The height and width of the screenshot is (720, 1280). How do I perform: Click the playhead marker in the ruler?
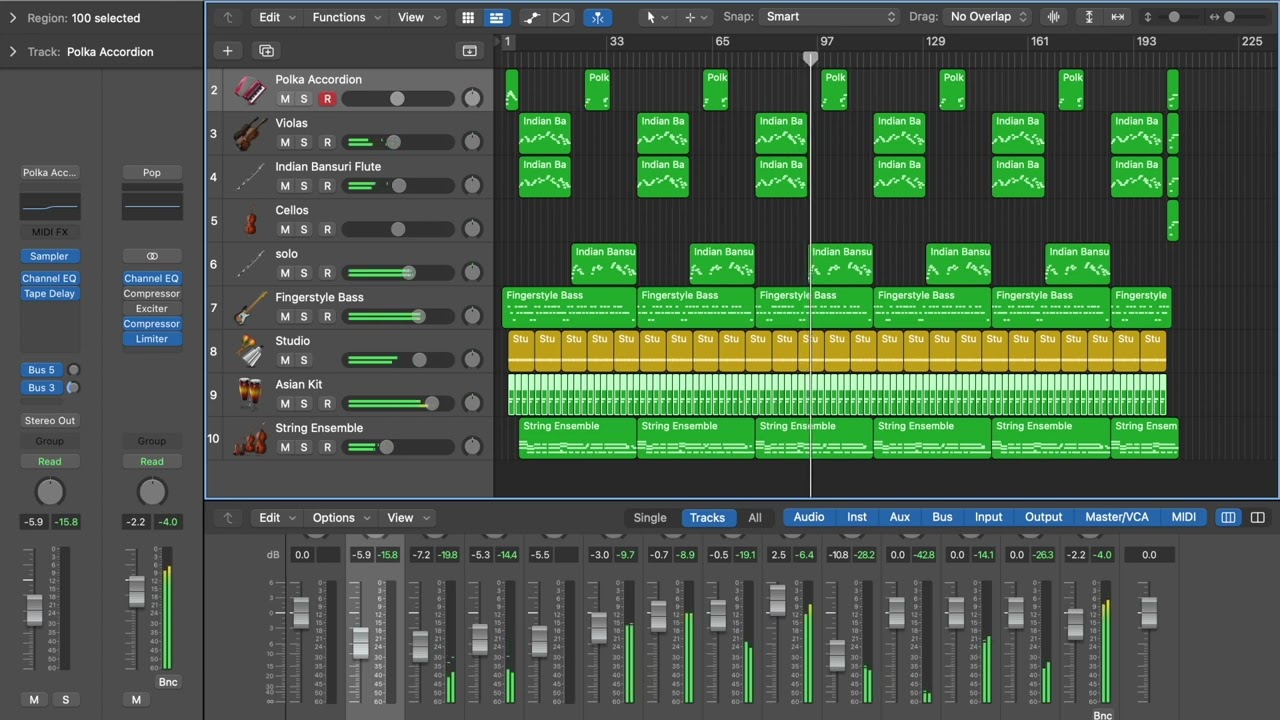click(x=811, y=59)
